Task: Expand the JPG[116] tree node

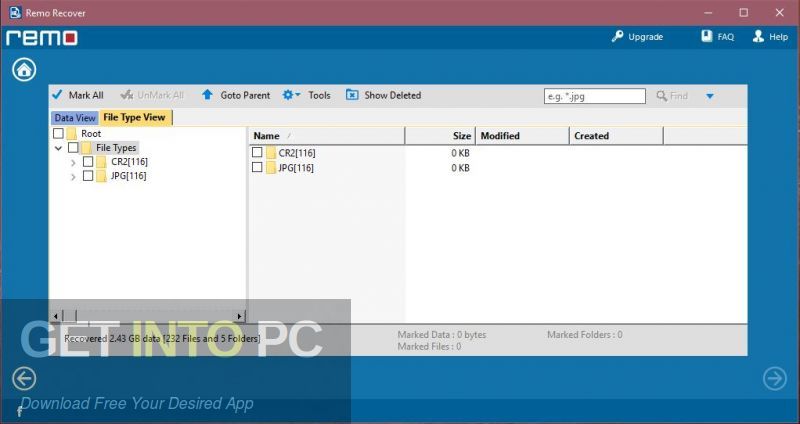Action: click(x=73, y=177)
